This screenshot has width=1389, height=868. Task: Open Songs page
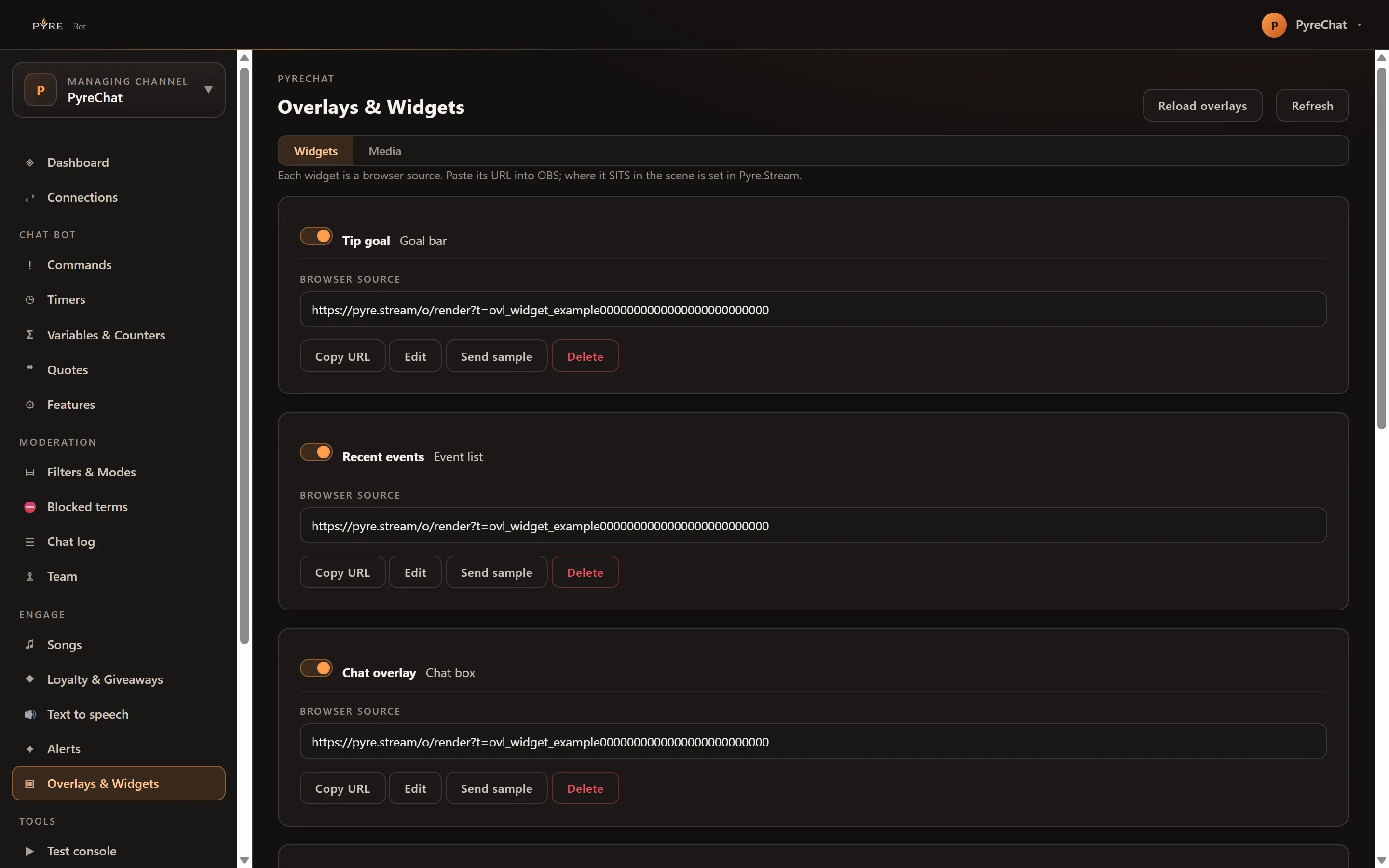pyautogui.click(x=118, y=645)
